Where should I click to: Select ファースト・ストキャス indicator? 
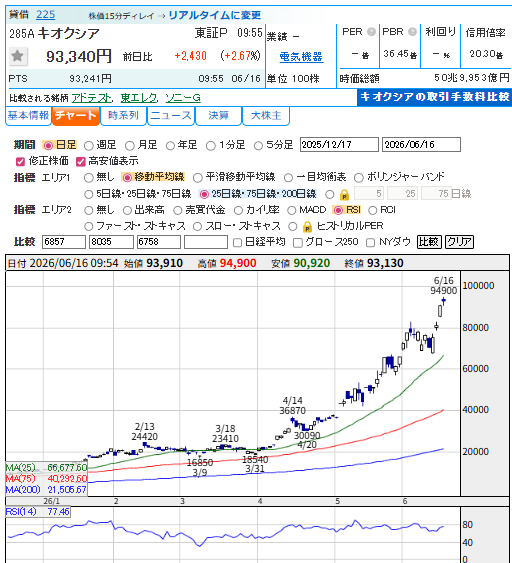click(89, 227)
